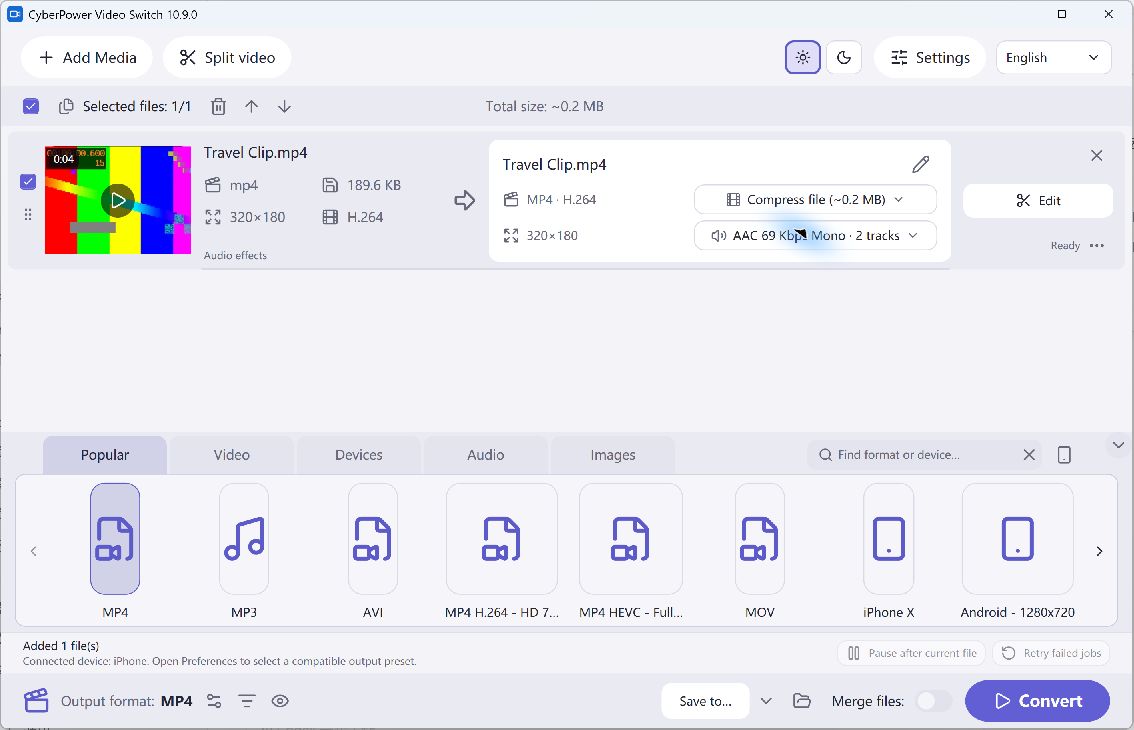Screen dimensions: 1134x730
Task: Grab the row reorder handle dots
Action: 27,214
